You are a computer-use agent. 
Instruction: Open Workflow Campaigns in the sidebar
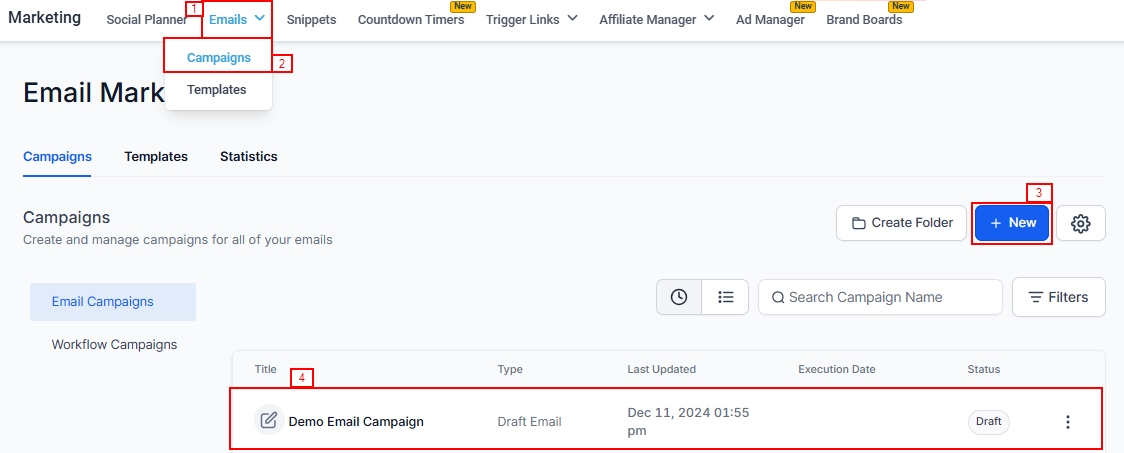(114, 345)
